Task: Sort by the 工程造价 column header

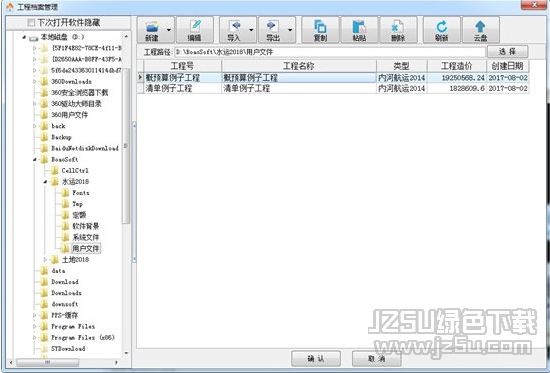Action: click(457, 66)
